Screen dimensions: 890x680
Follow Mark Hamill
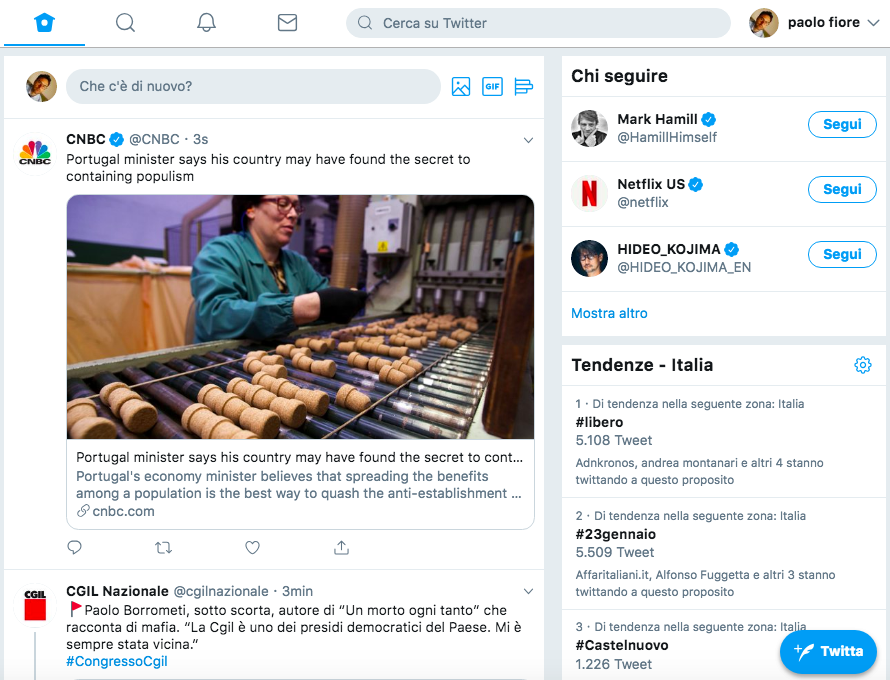pos(842,125)
